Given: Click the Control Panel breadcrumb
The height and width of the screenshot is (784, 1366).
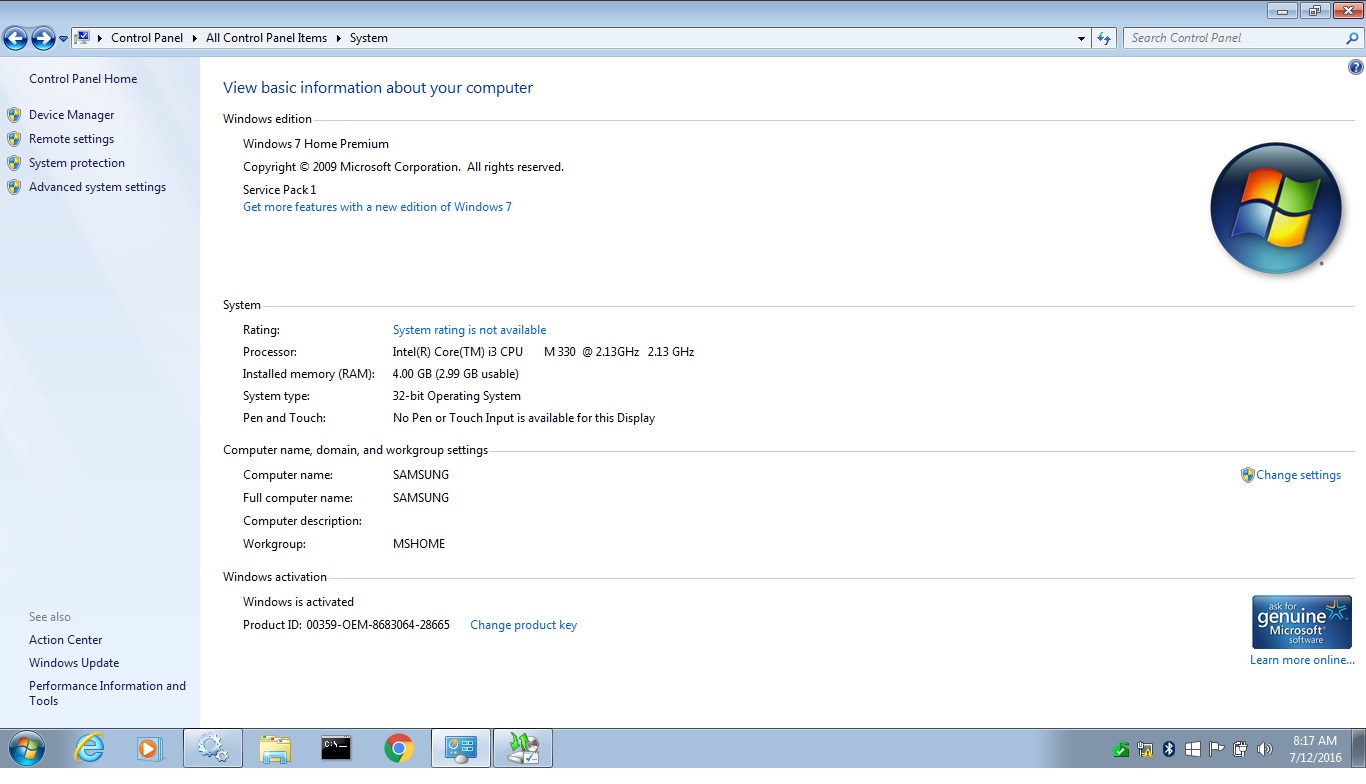Looking at the screenshot, I should [x=147, y=38].
